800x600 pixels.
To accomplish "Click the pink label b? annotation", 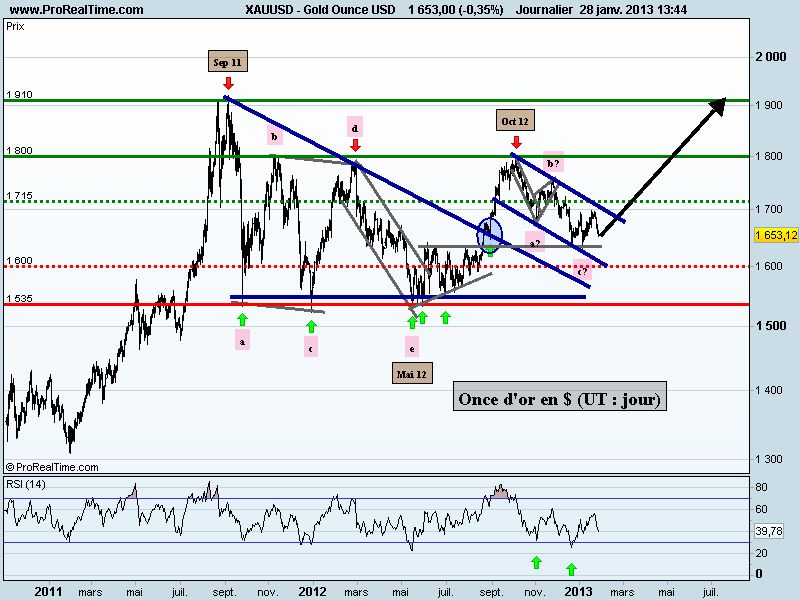I will (x=554, y=163).
